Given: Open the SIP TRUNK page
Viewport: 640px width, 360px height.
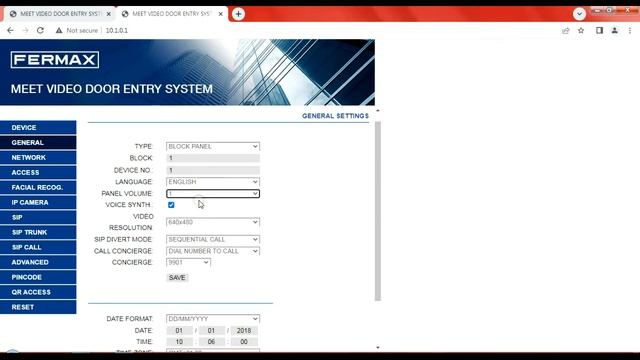Looking at the screenshot, I should coord(38,232).
